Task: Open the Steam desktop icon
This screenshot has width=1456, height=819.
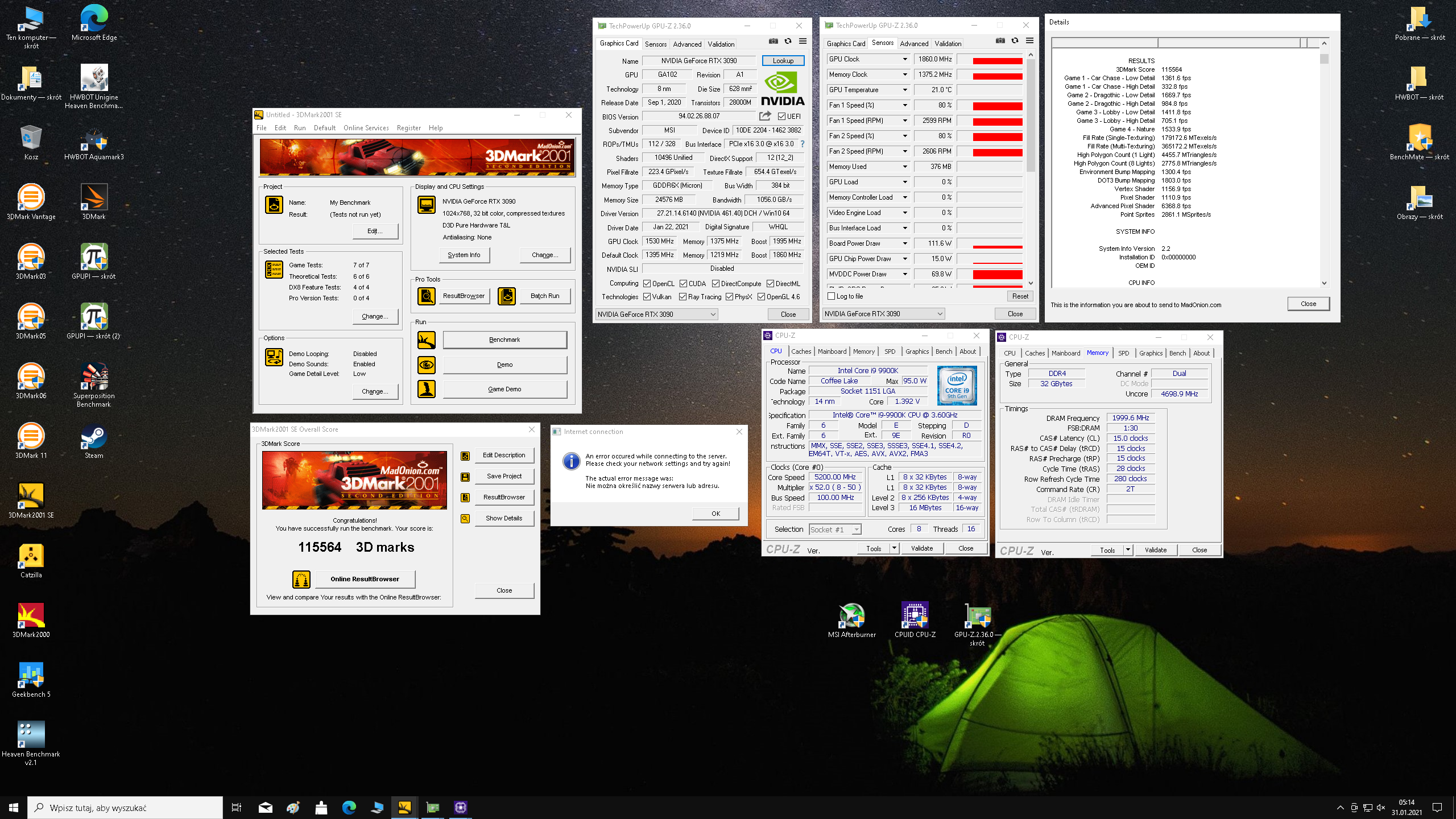Action: (94, 441)
